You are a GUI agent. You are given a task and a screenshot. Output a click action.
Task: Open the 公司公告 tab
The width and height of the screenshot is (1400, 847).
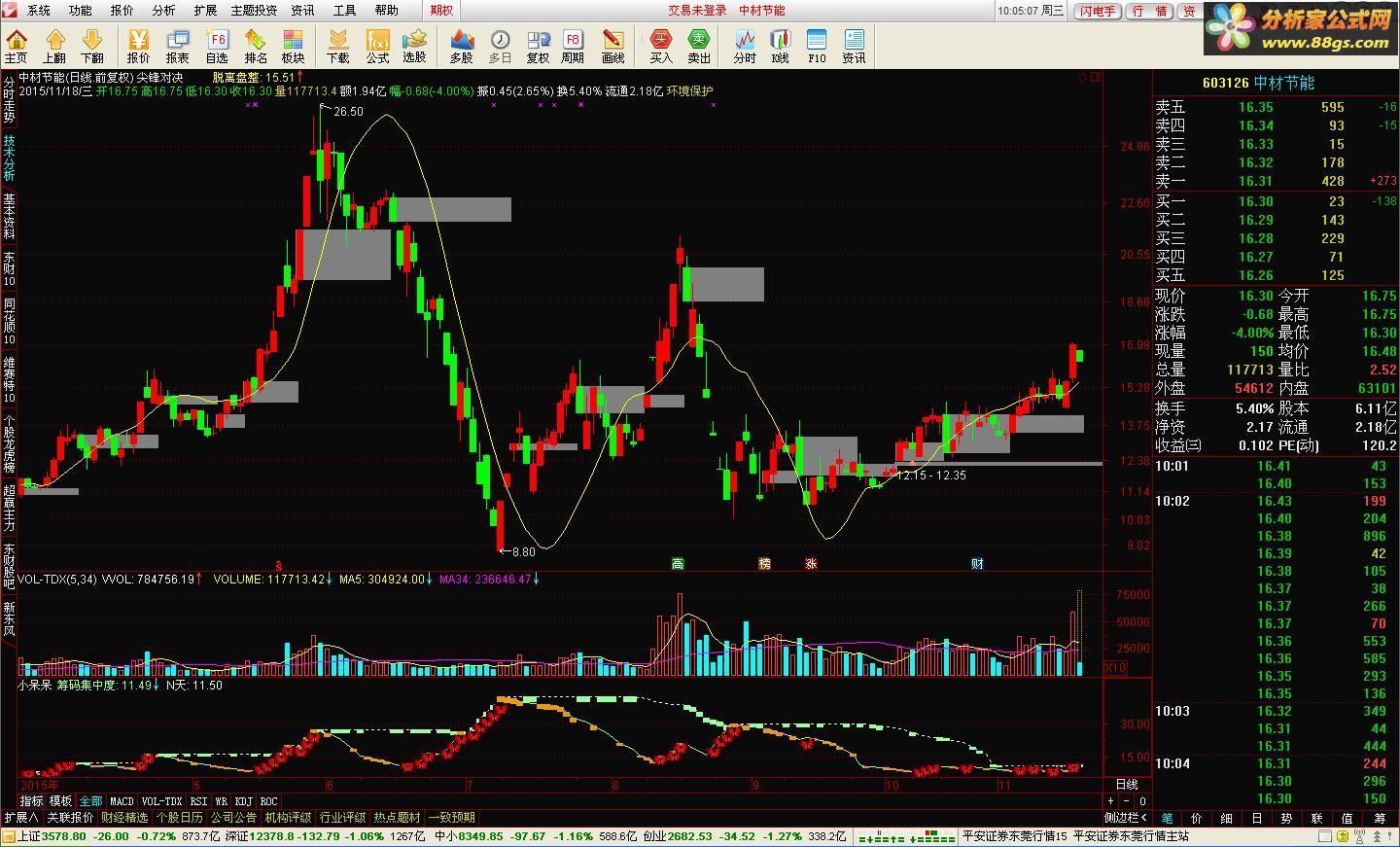[x=233, y=818]
